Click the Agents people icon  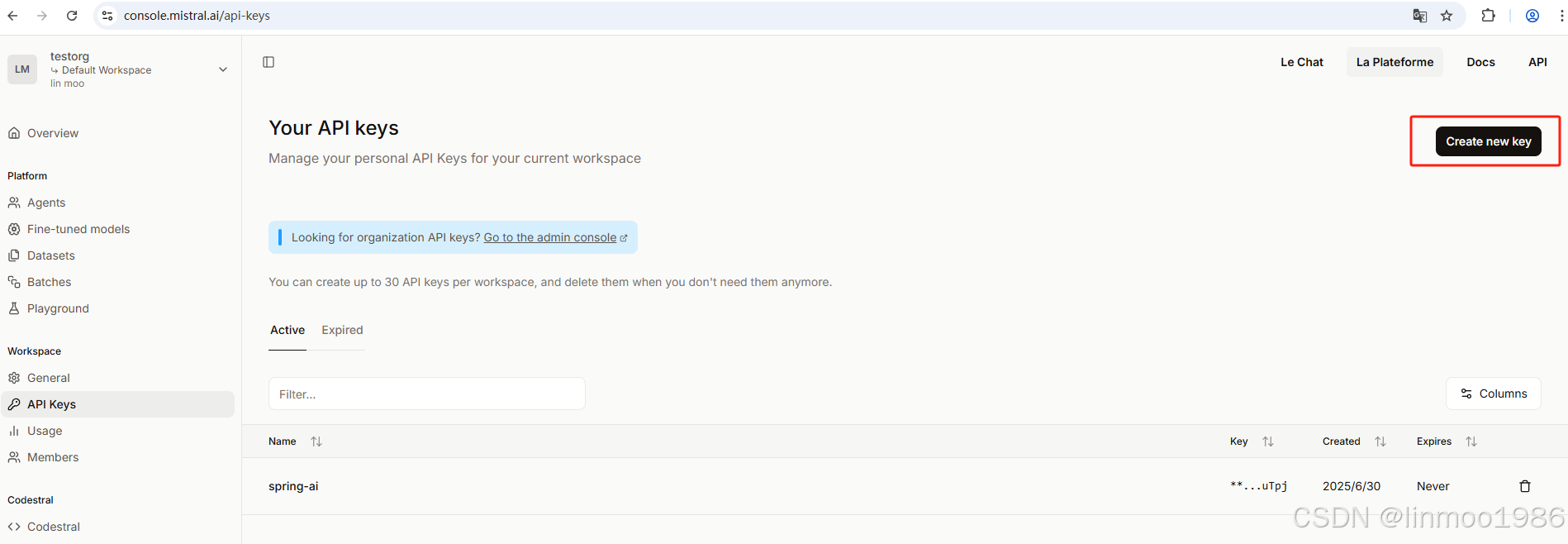(x=14, y=203)
